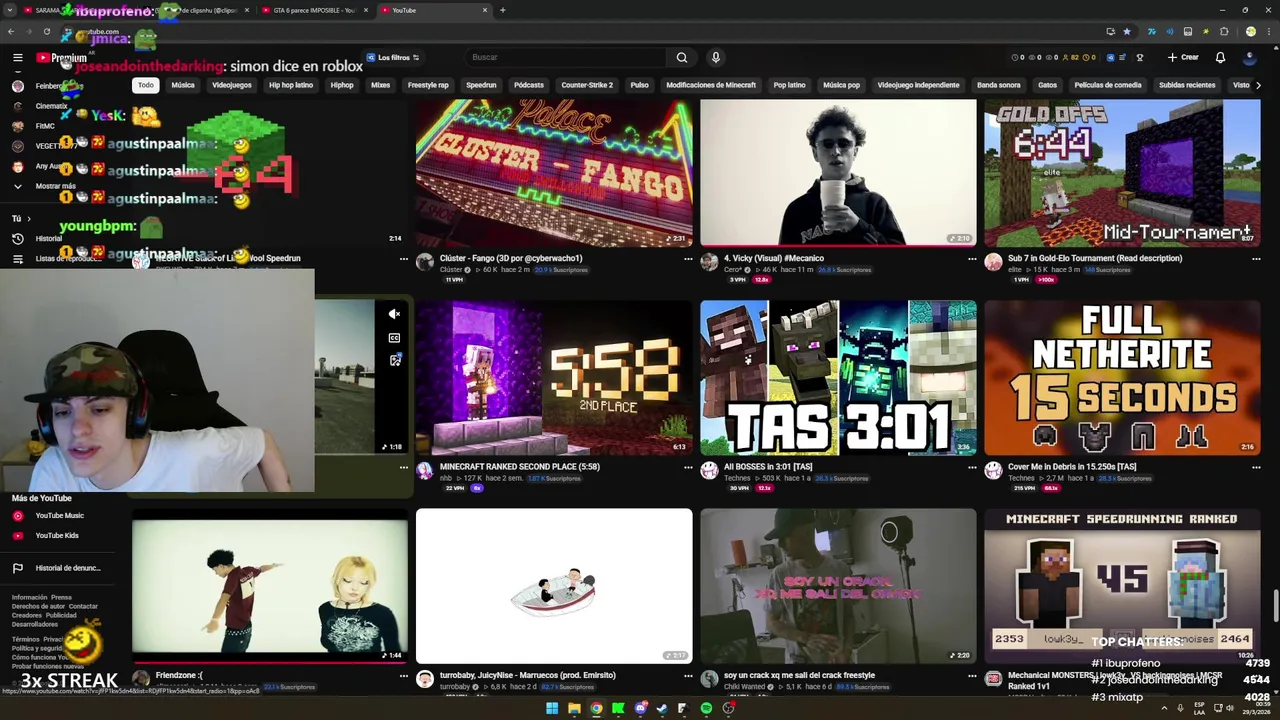Open the Clúster - Fango video thumbnail
Screen dimensions: 1280x720
(x=553, y=171)
